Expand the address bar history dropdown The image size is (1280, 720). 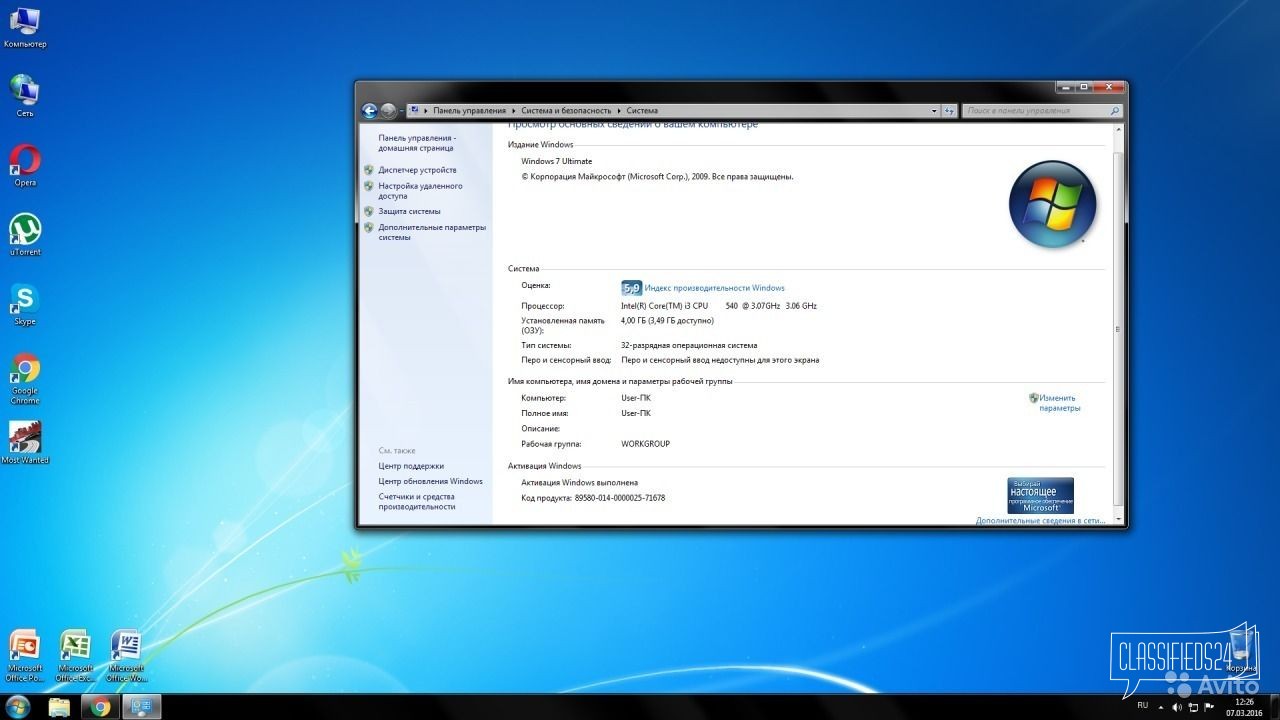click(x=934, y=111)
